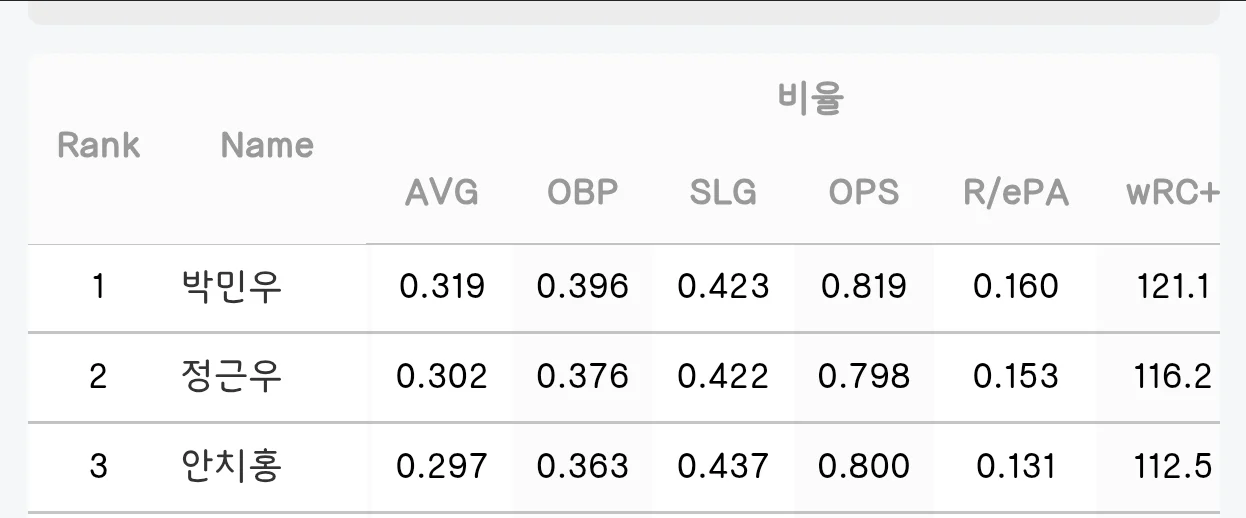Click OBP value 0.363 cell

click(583, 466)
